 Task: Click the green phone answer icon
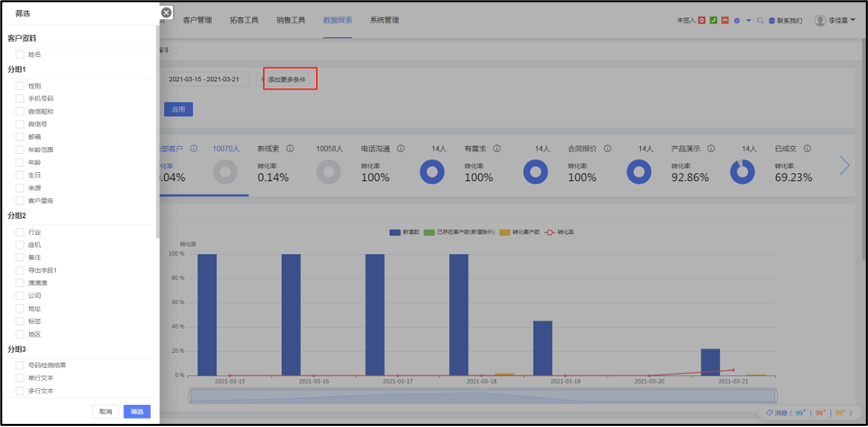[x=714, y=20]
